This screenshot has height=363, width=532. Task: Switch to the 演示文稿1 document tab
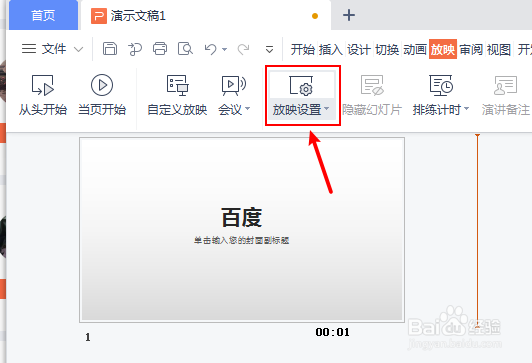(x=205, y=16)
